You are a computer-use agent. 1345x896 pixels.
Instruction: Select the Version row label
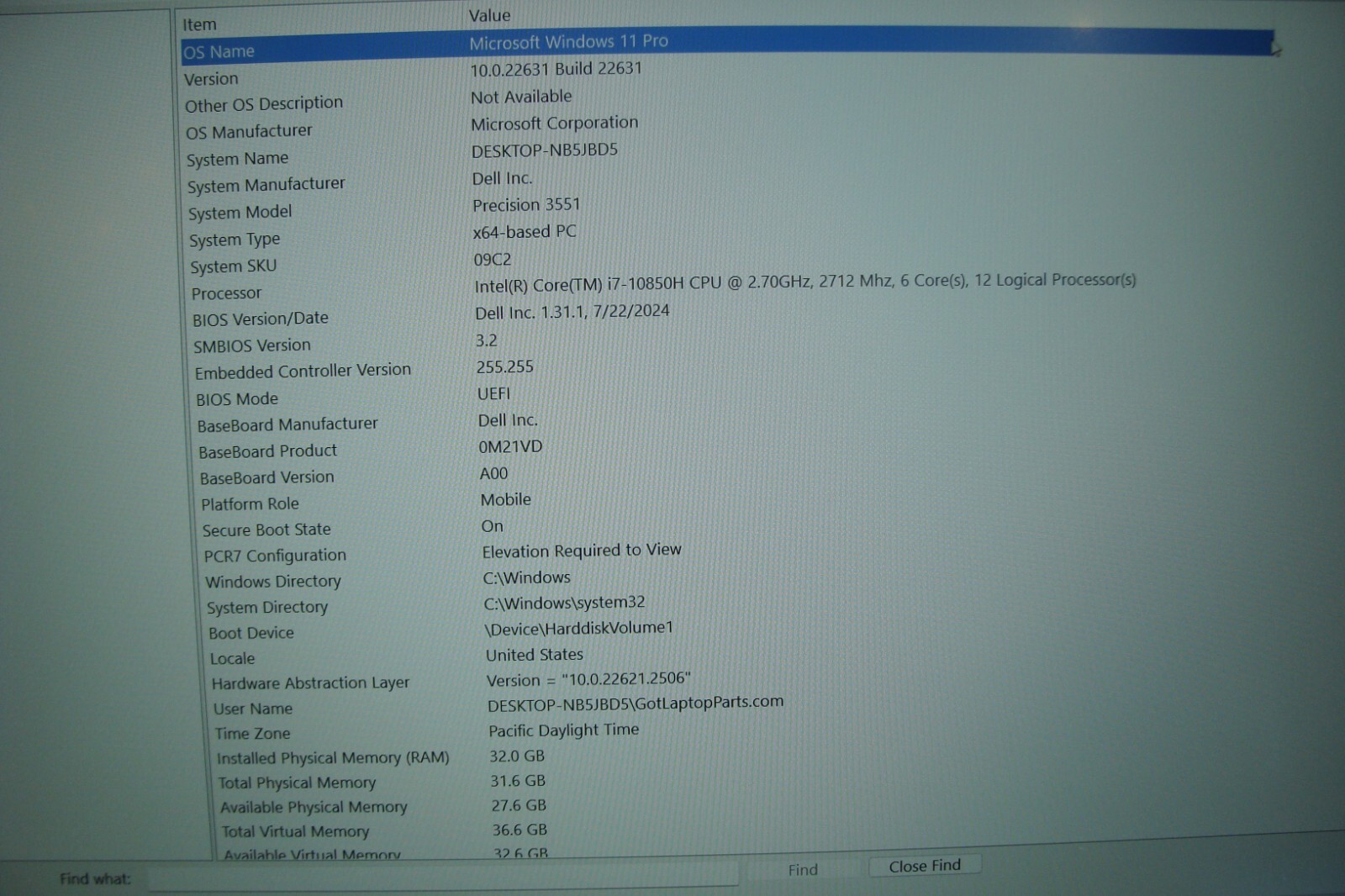click(x=211, y=78)
